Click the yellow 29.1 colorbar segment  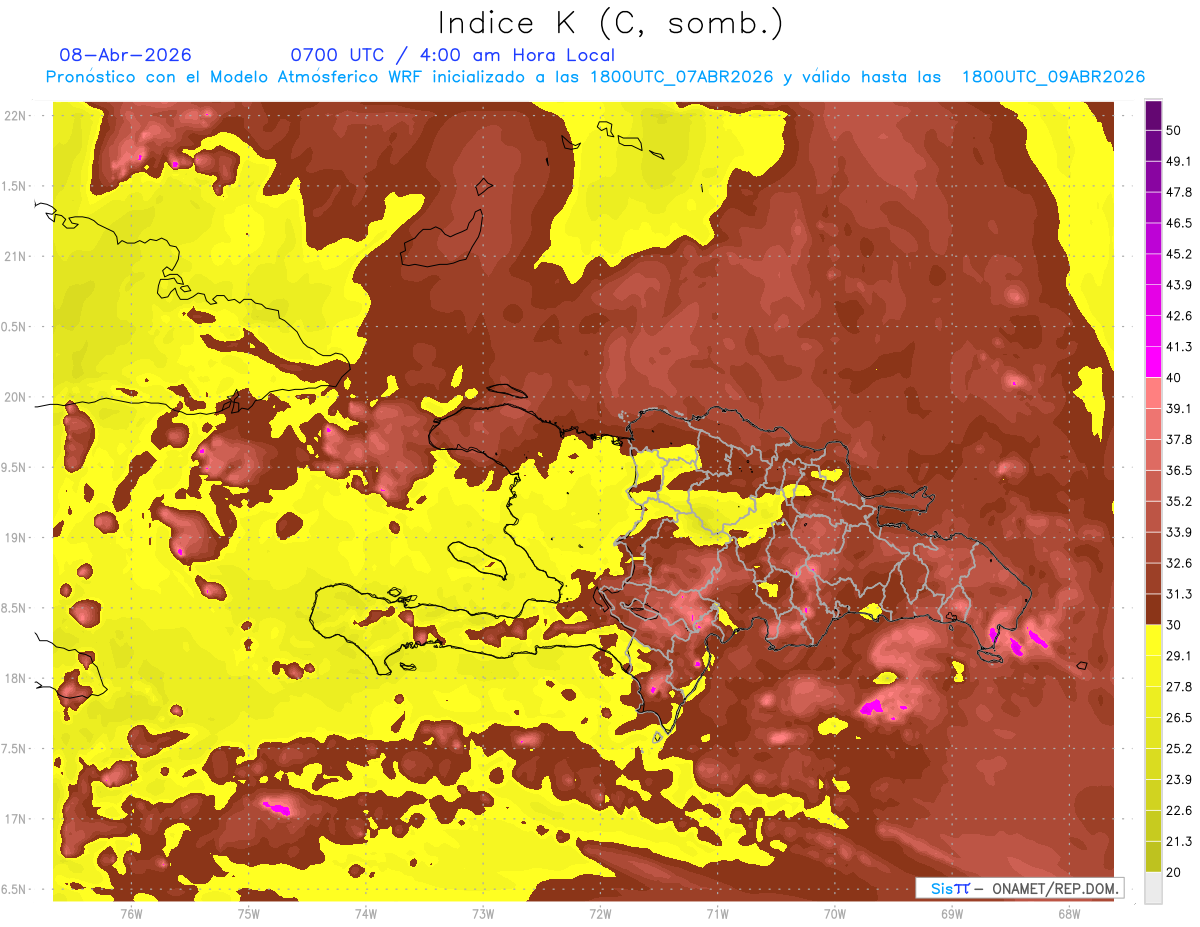pos(1153,640)
